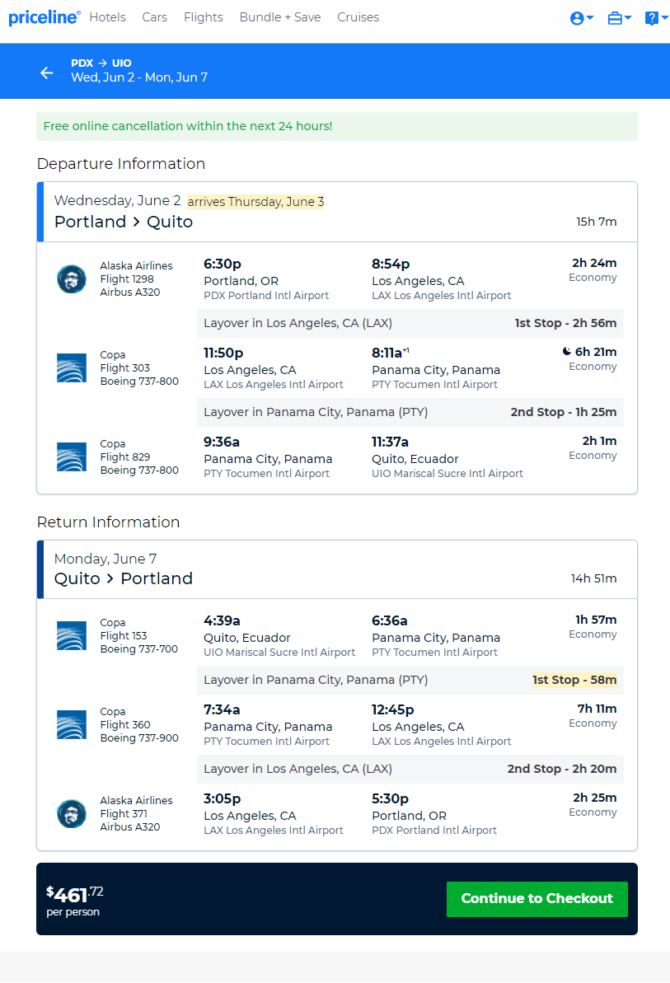
Task: Open the user account icon menu
Action: [x=582, y=18]
